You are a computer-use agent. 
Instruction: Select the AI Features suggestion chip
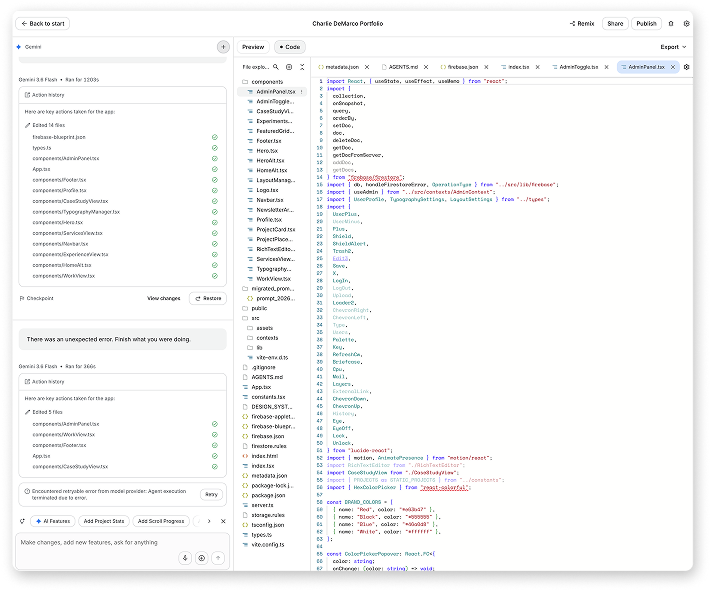tap(53, 521)
